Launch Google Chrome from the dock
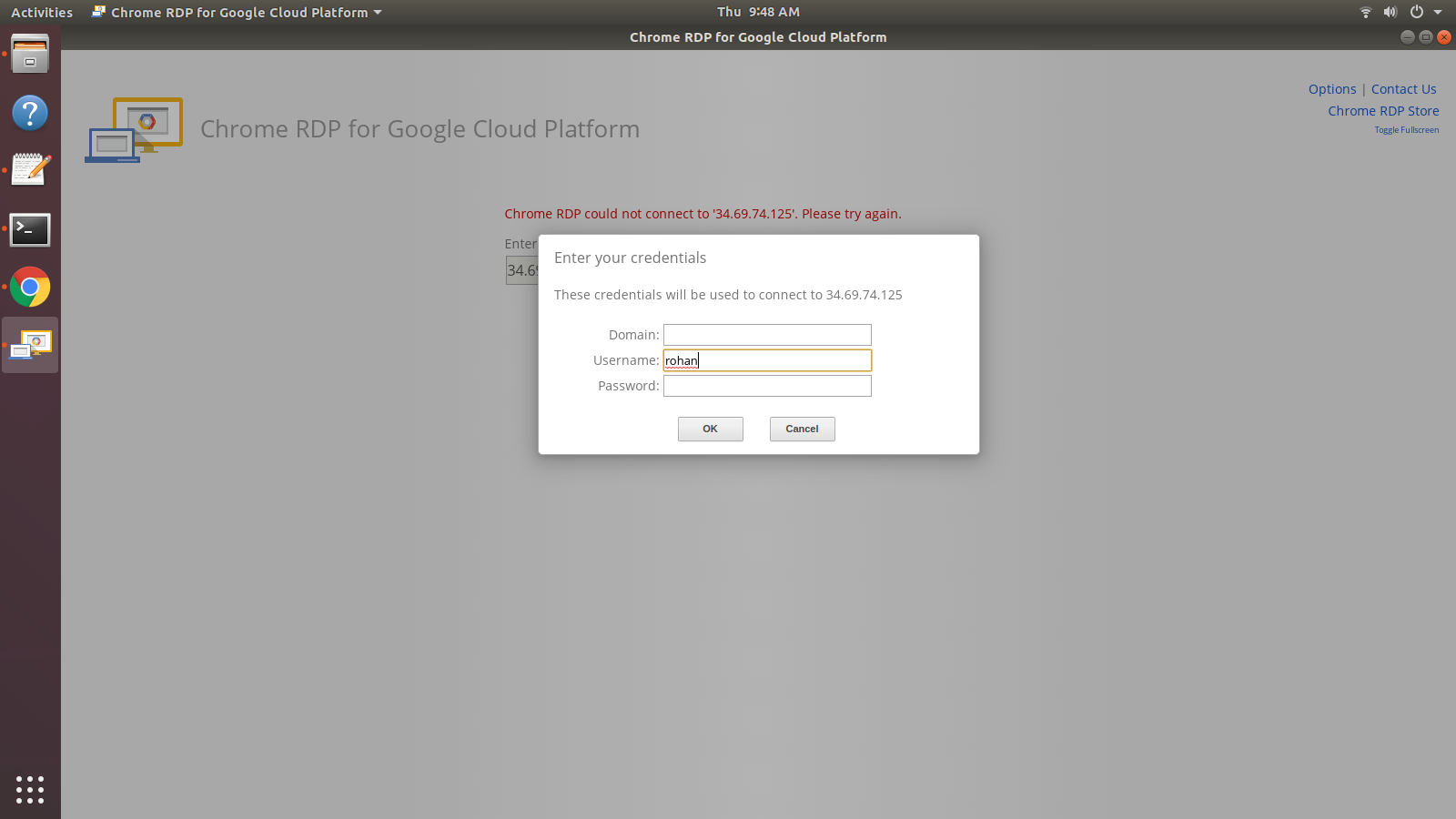Image resolution: width=1456 pixels, height=819 pixels. (x=30, y=288)
